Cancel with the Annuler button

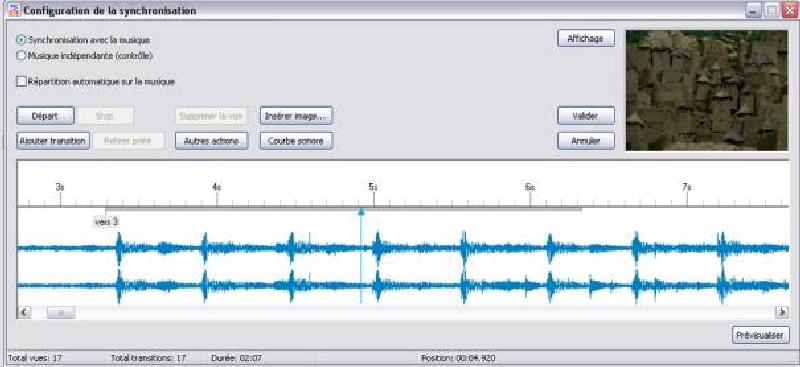586,141
